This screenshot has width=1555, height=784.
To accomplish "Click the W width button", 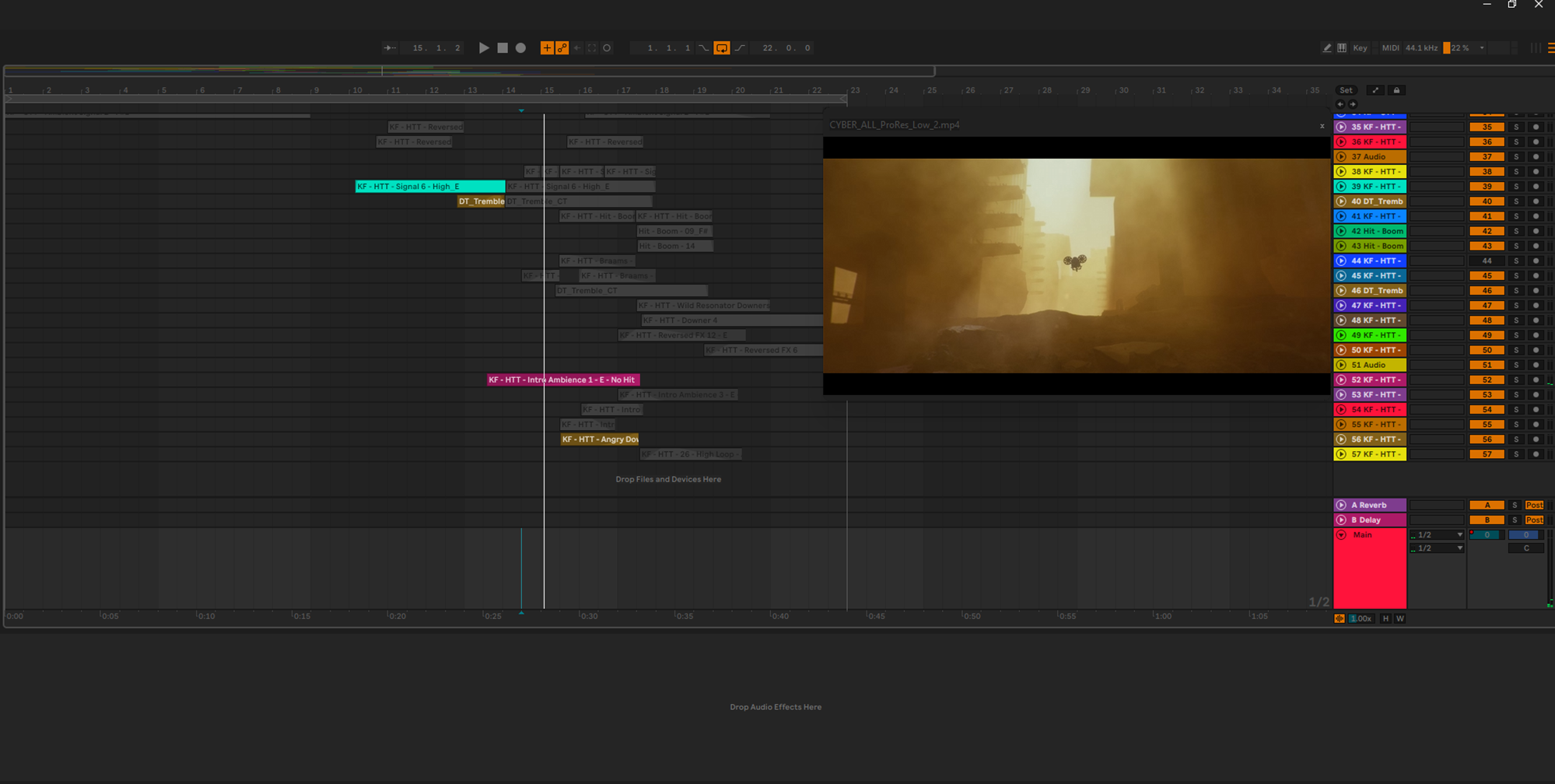I will [1399, 618].
